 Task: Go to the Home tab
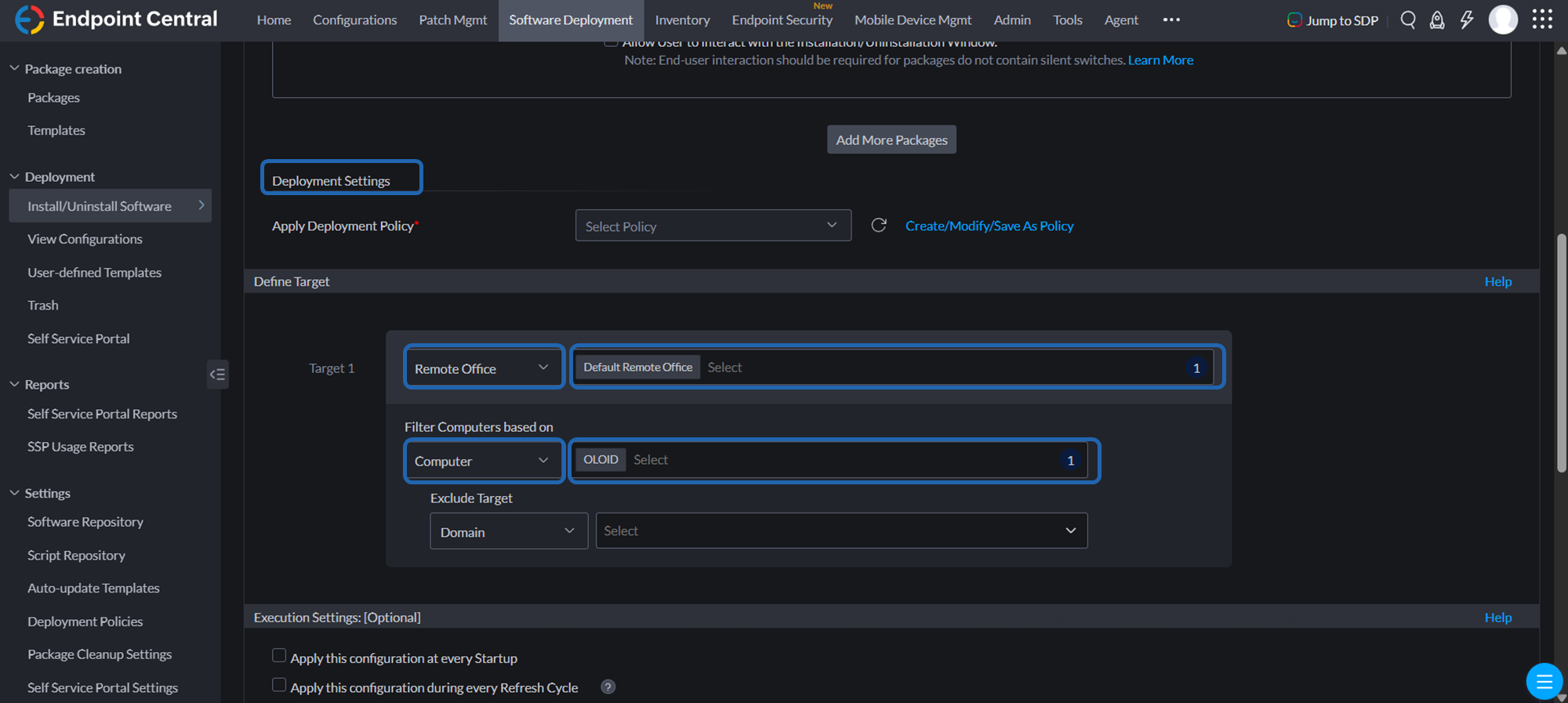[x=274, y=20]
